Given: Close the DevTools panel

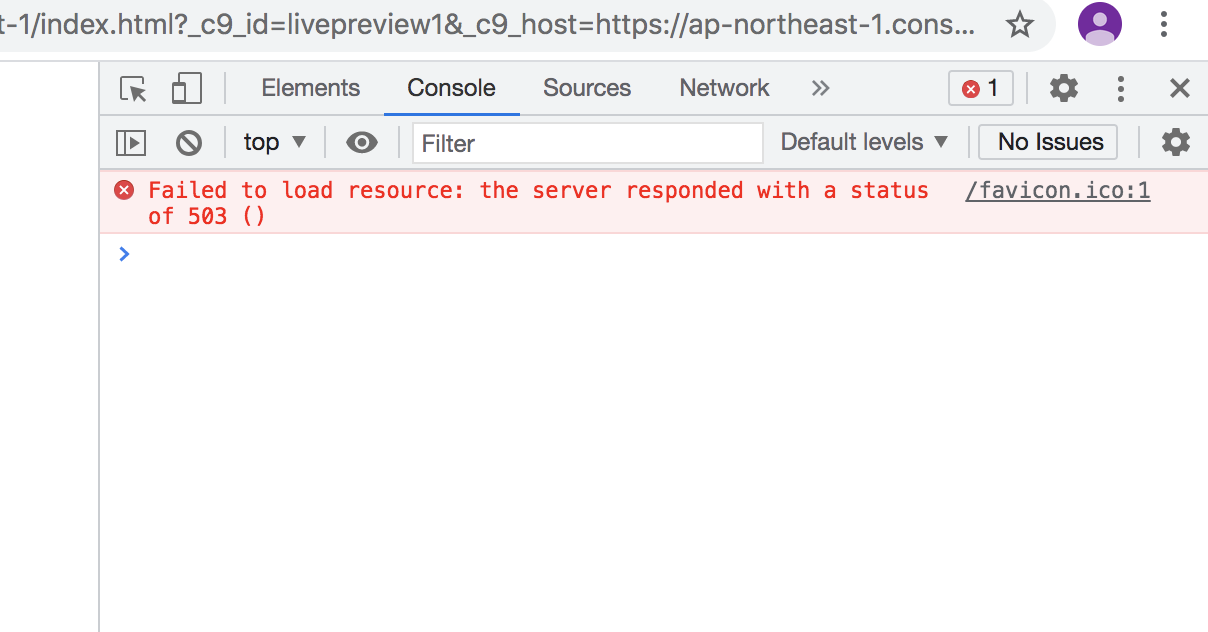Looking at the screenshot, I should click(1180, 89).
